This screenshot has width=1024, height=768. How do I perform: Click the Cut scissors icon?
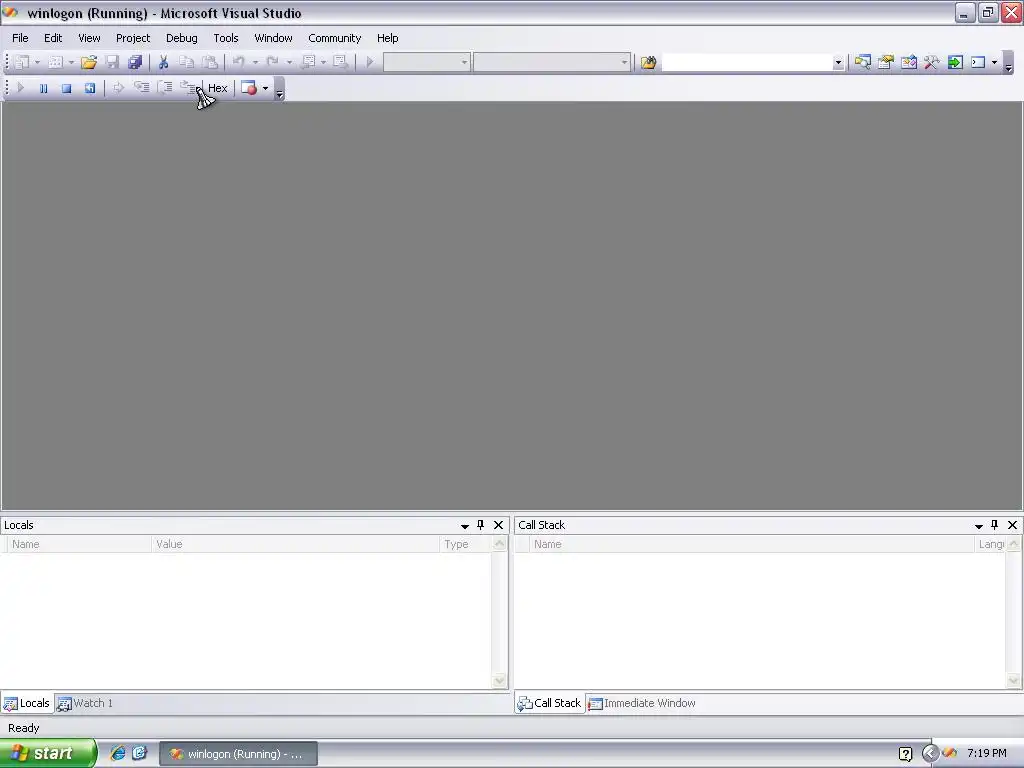(163, 62)
